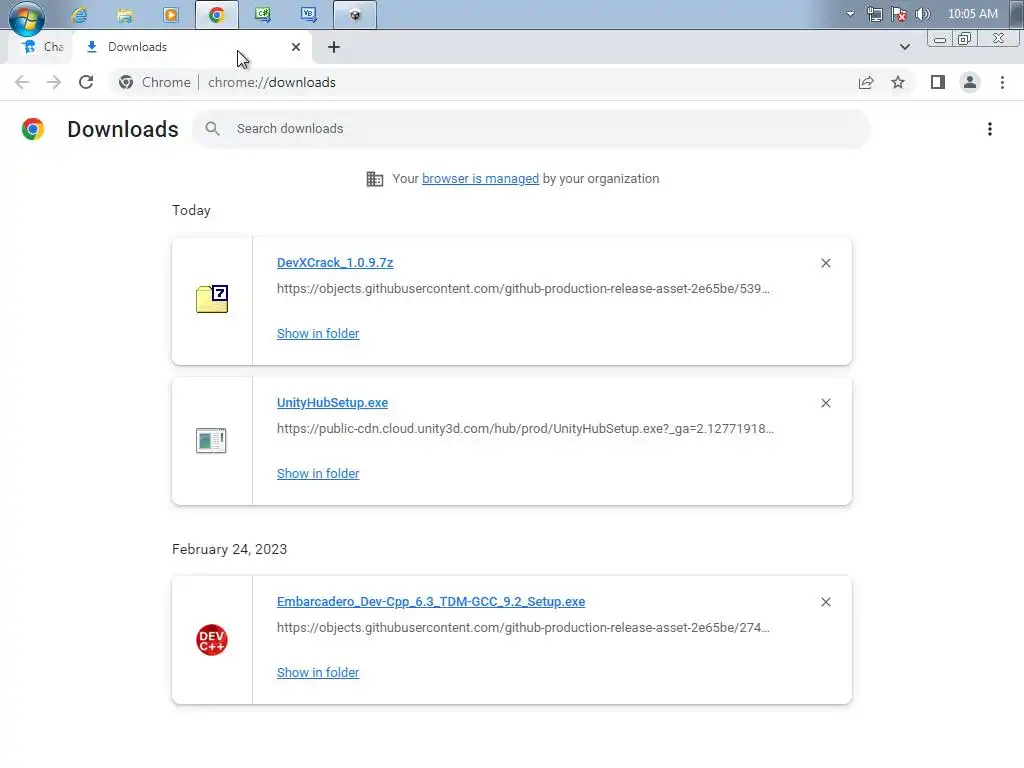Click the red DEV C++ icon
The image size is (1024, 768).
pyautogui.click(x=212, y=639)
